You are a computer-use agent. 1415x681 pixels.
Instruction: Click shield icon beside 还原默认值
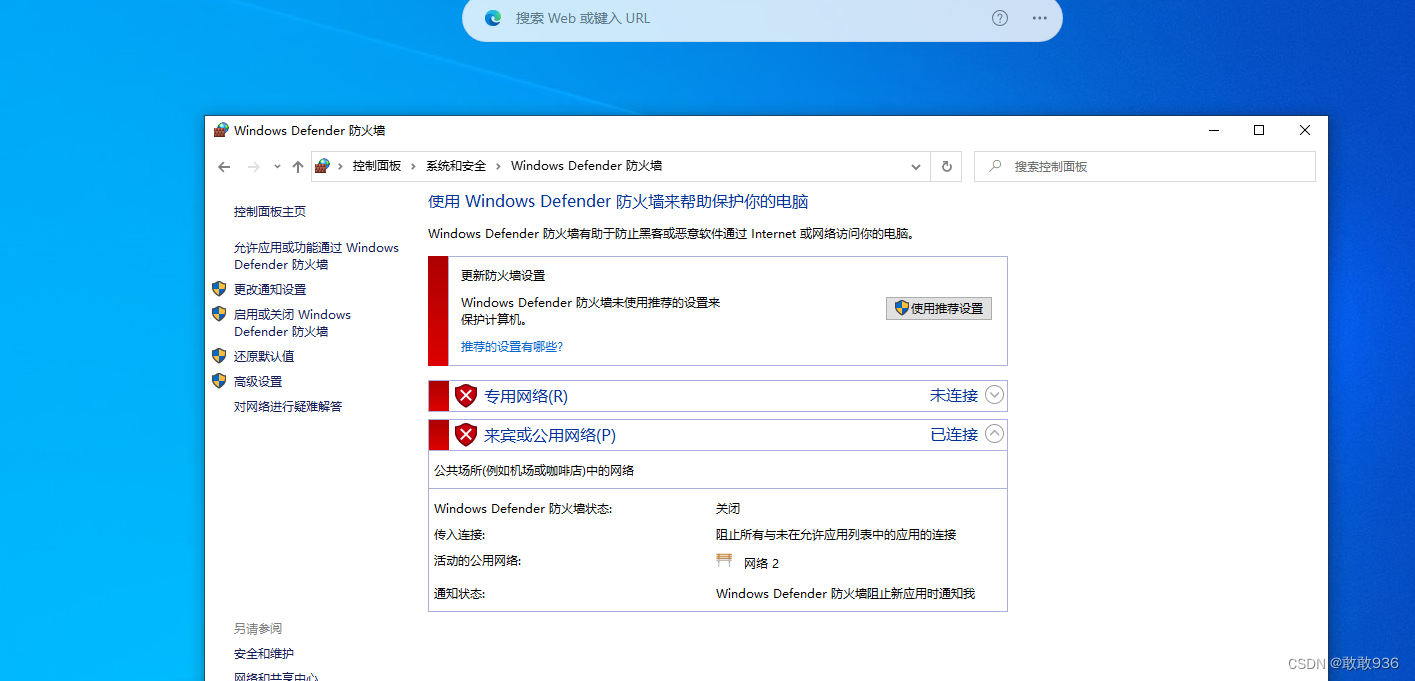(x=219, y=356)
